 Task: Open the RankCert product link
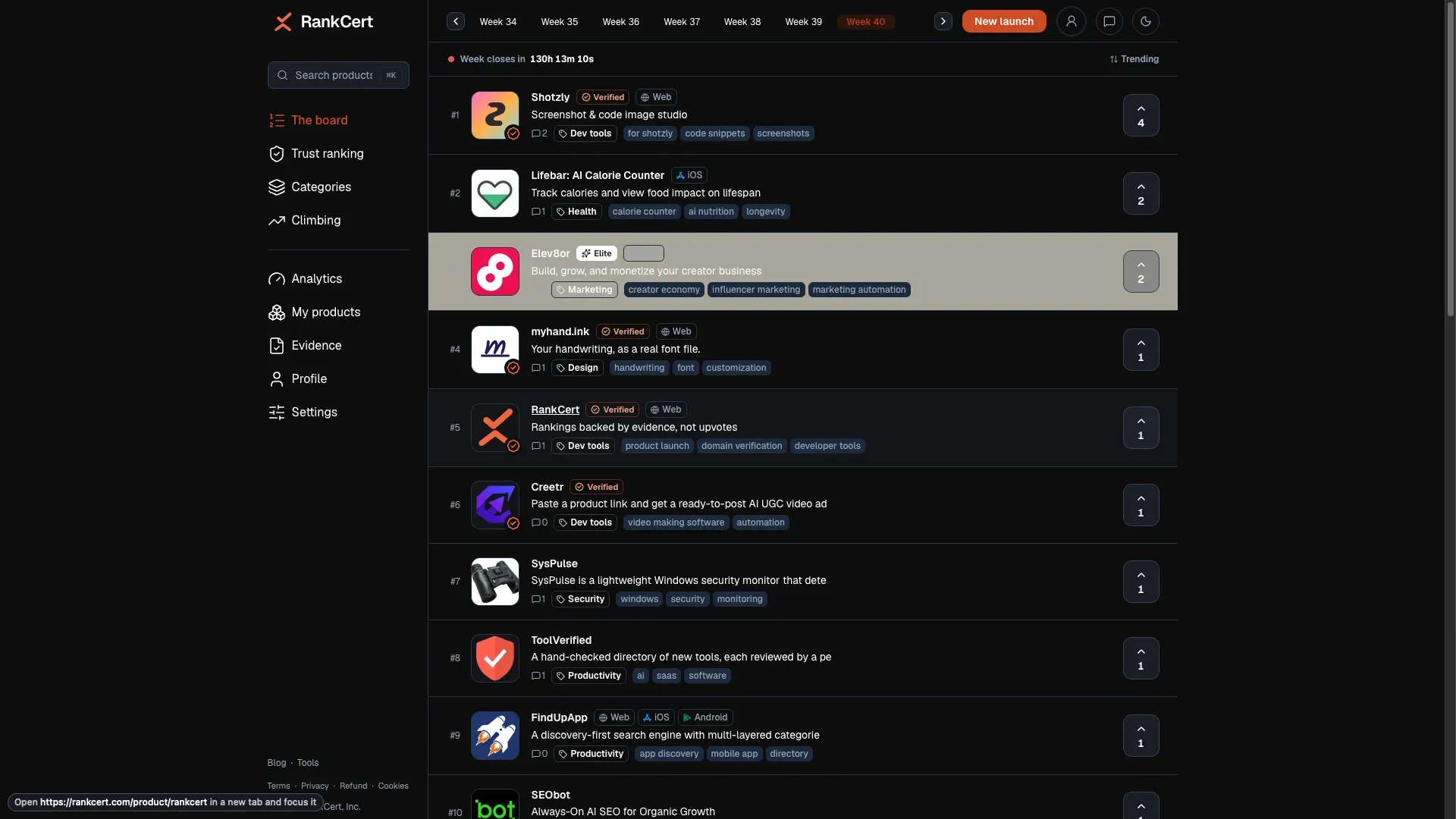[554, 409]
